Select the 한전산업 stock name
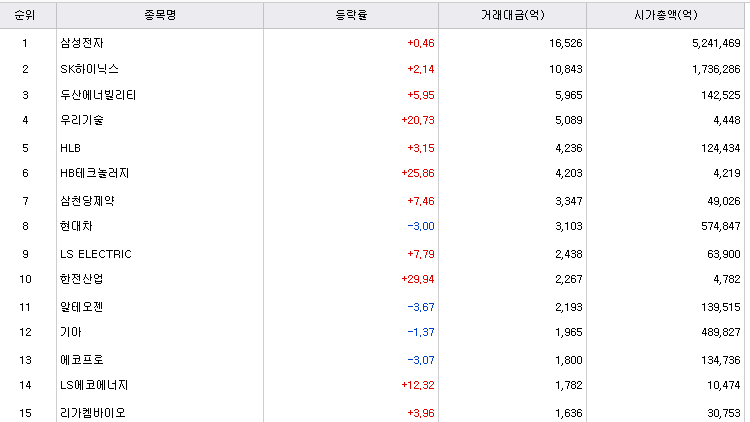Viewport: 750px width, 422px height. click(82, 279)
